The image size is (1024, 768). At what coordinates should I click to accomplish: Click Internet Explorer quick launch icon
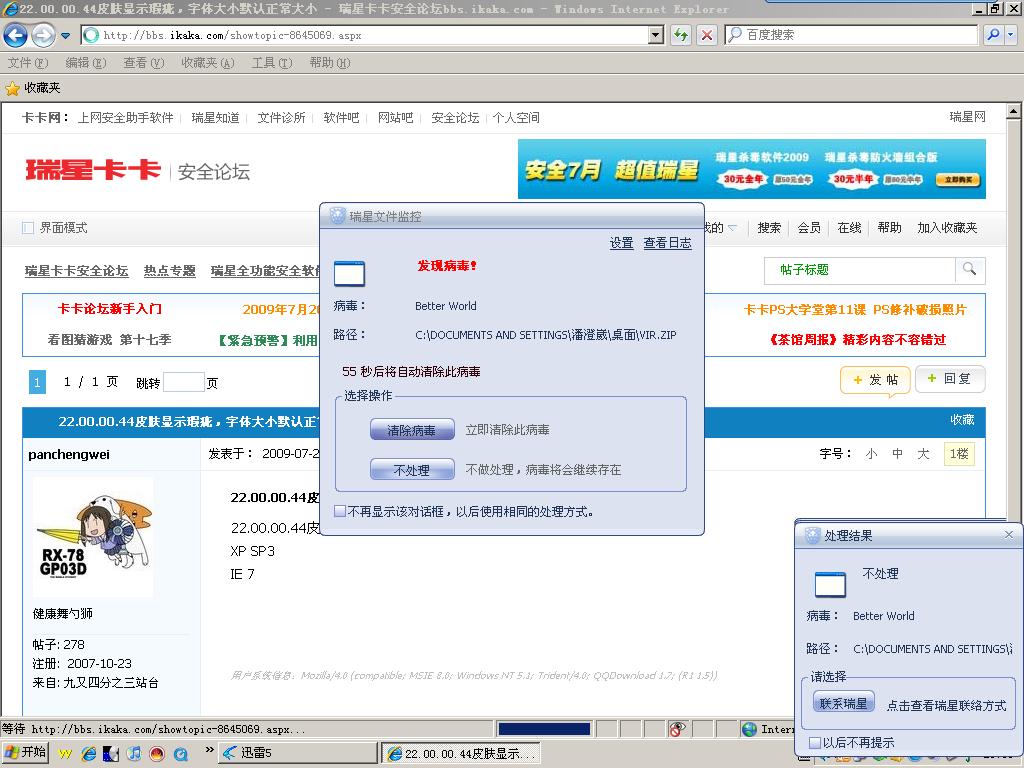(x=89, y=754)
